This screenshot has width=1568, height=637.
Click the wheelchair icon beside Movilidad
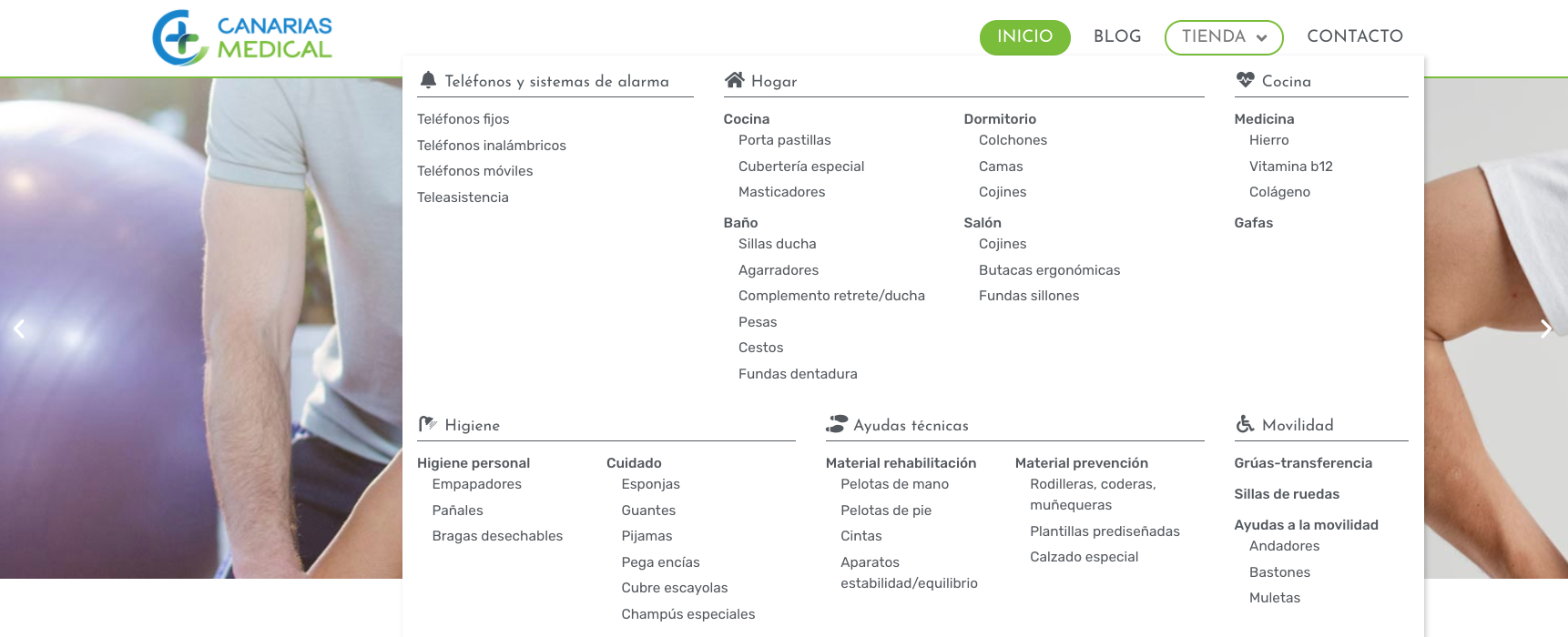pos(1245,424)
